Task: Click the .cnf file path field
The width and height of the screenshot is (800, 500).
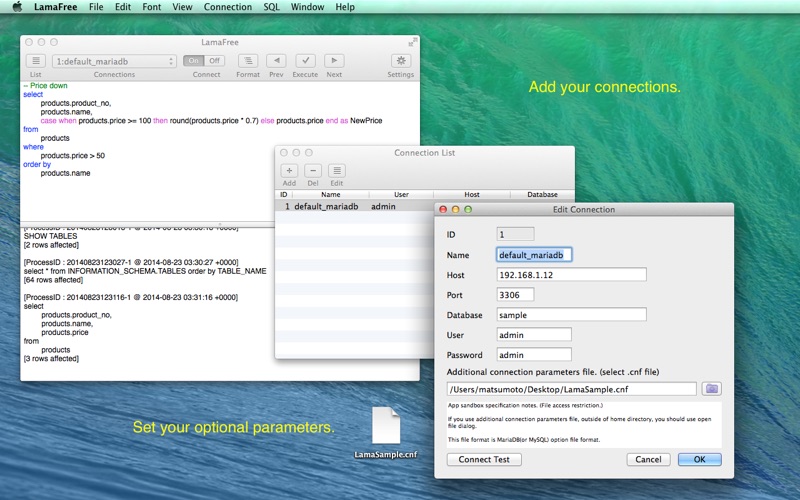Action: click(x=571, y=389)
